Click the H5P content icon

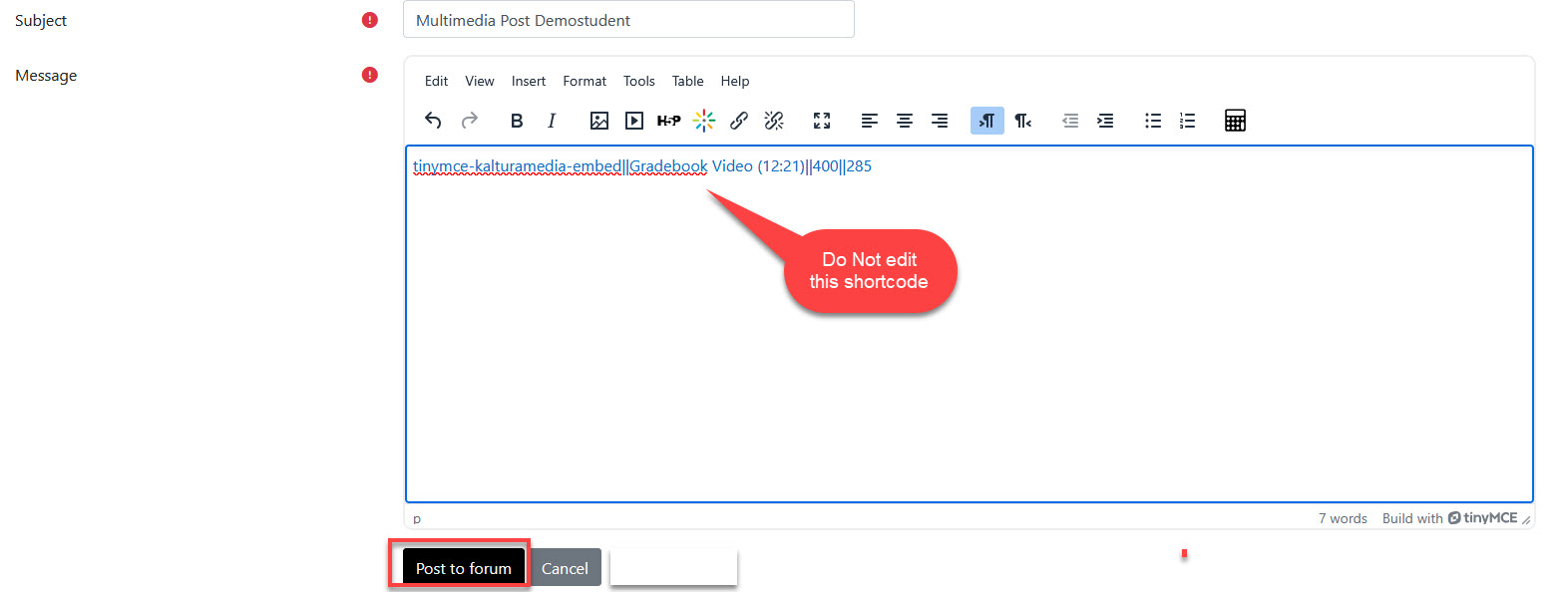(668, 121)
